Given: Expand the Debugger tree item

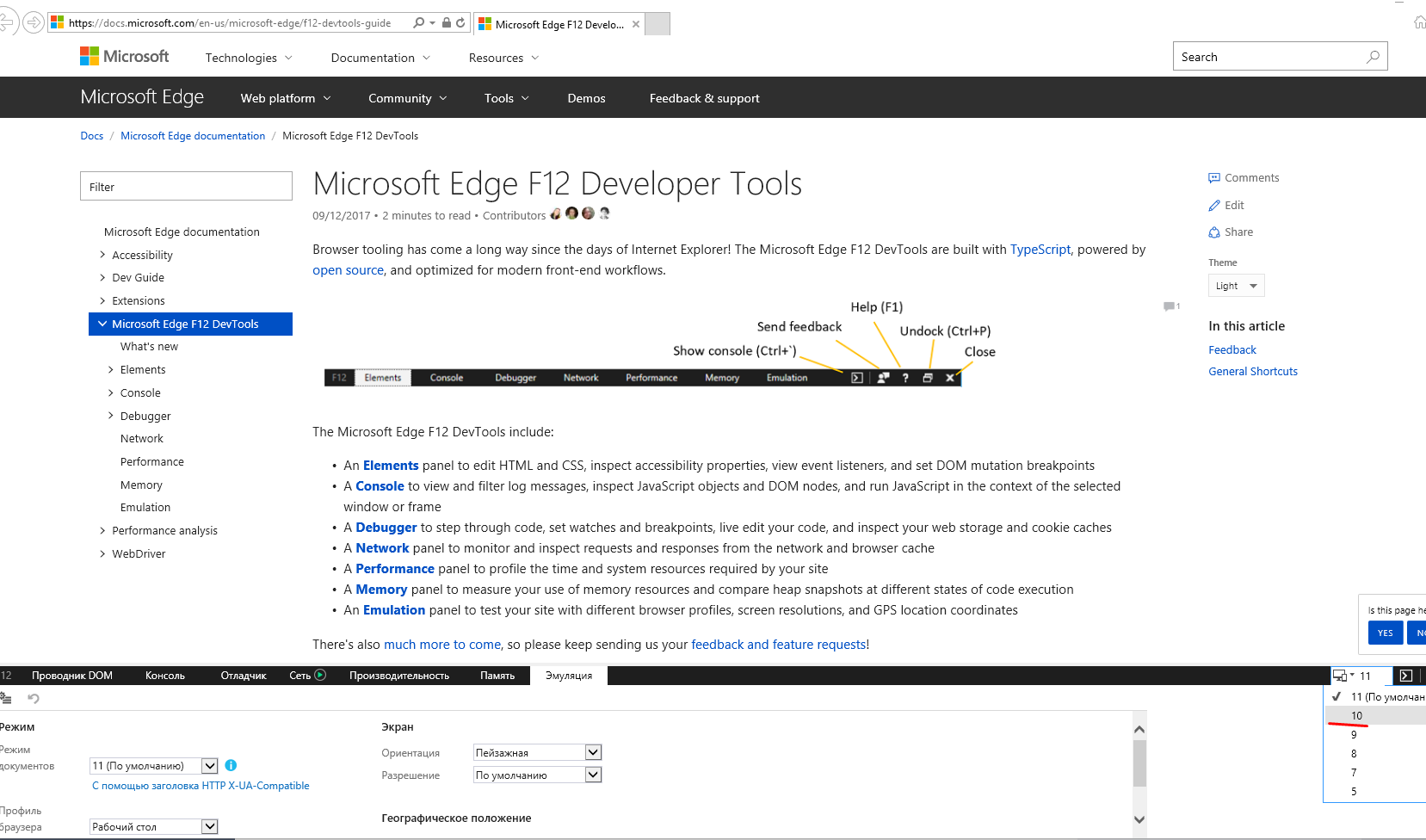Looking at the screenshot, I should (111, 416).
